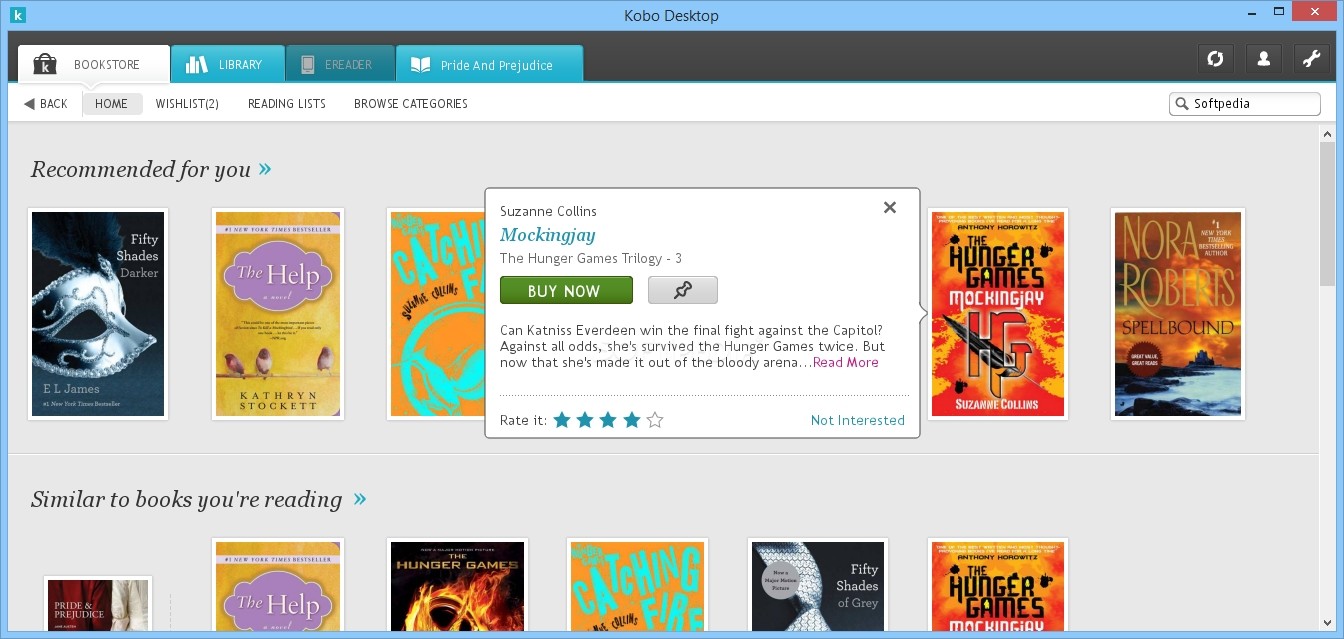Rate Mockingjay three stars

608,420
